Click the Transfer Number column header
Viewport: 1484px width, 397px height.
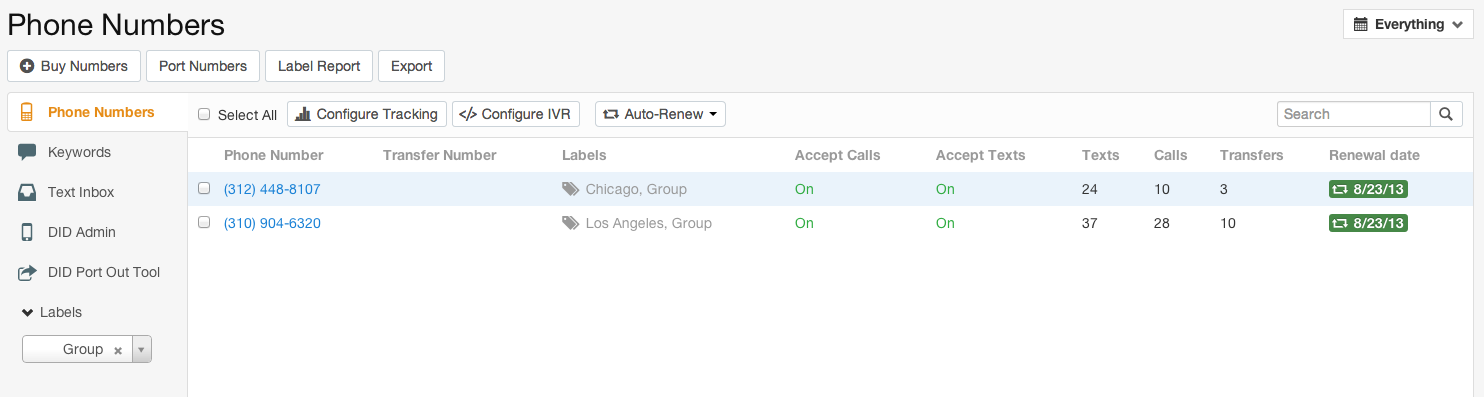[440, 155]
